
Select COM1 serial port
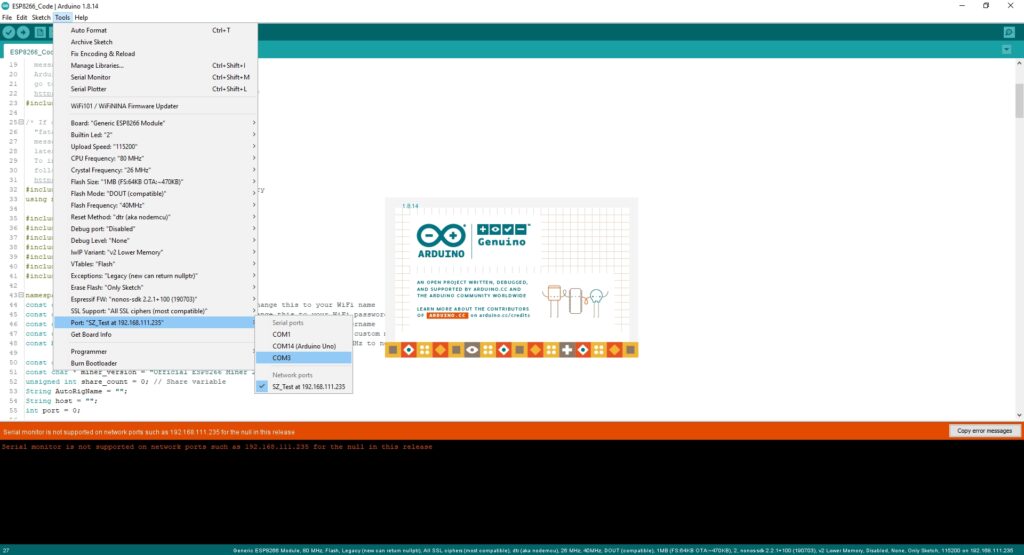point(304,334)
